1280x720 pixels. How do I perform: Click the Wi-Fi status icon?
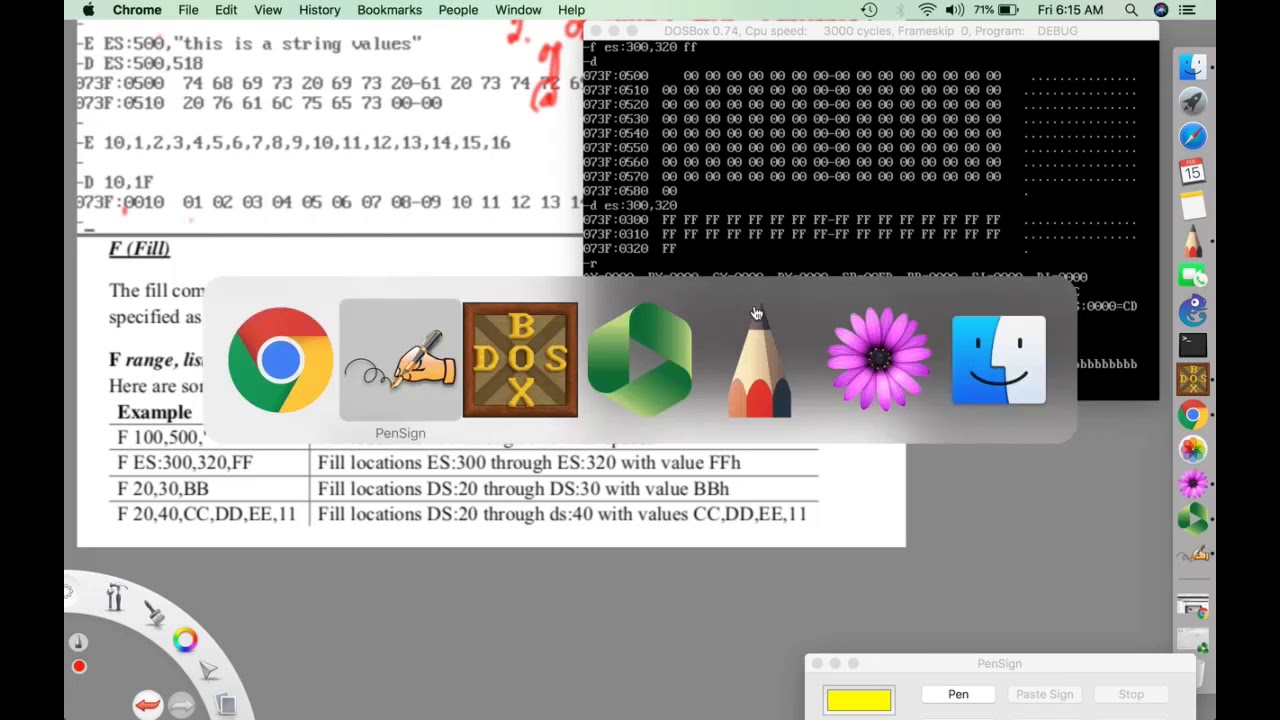pyautogui.click(x=927, y=10)
